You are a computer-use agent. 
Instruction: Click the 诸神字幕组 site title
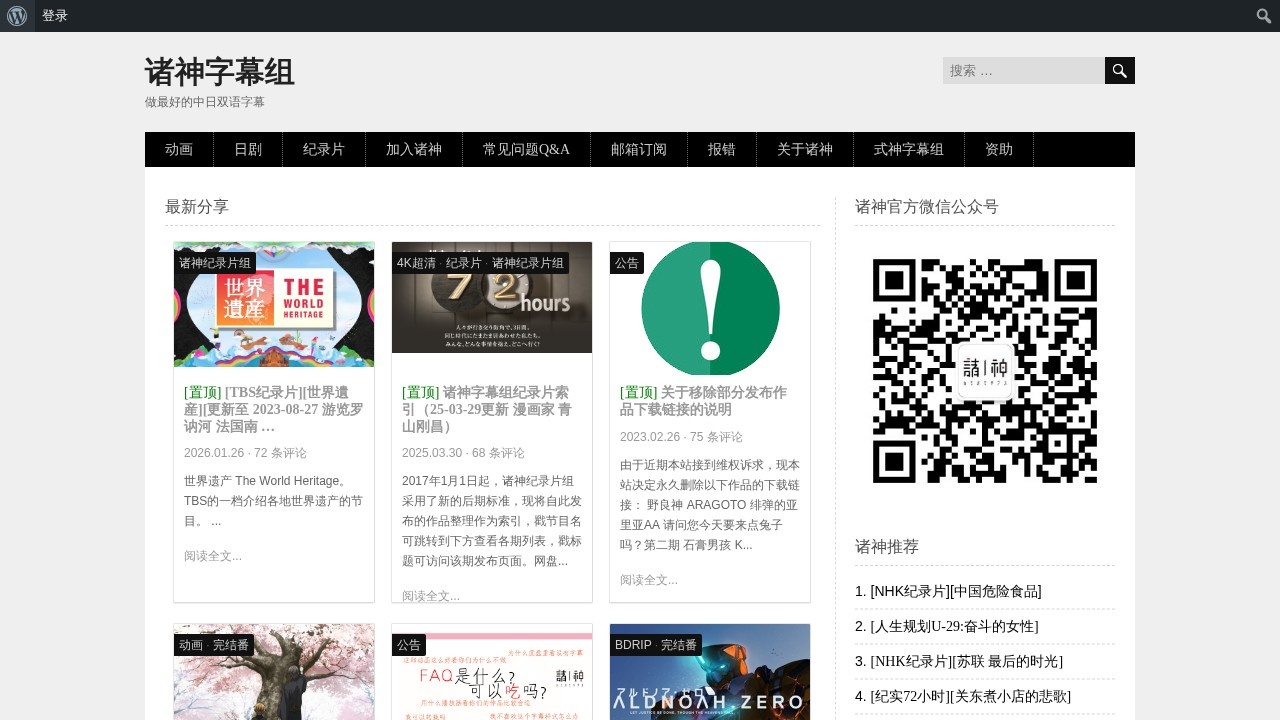point(220,73)
